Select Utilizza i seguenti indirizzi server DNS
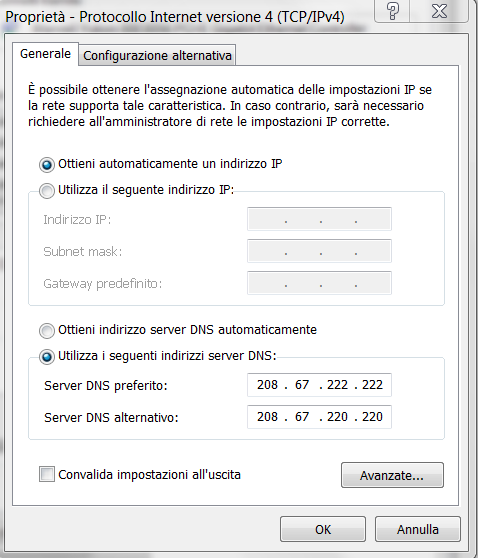 (x=47, y=357)
